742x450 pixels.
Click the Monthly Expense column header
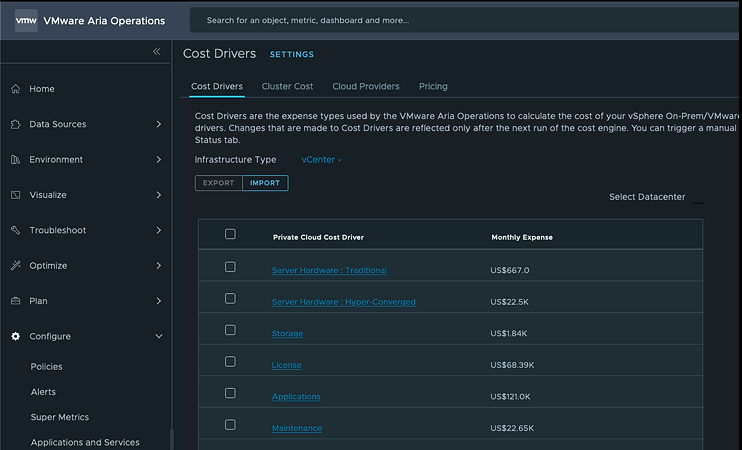click(x=522, y=238)
